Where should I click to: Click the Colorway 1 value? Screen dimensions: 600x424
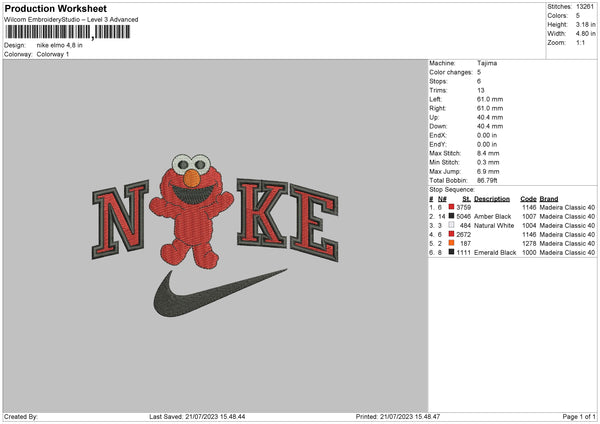click(53, 54)
